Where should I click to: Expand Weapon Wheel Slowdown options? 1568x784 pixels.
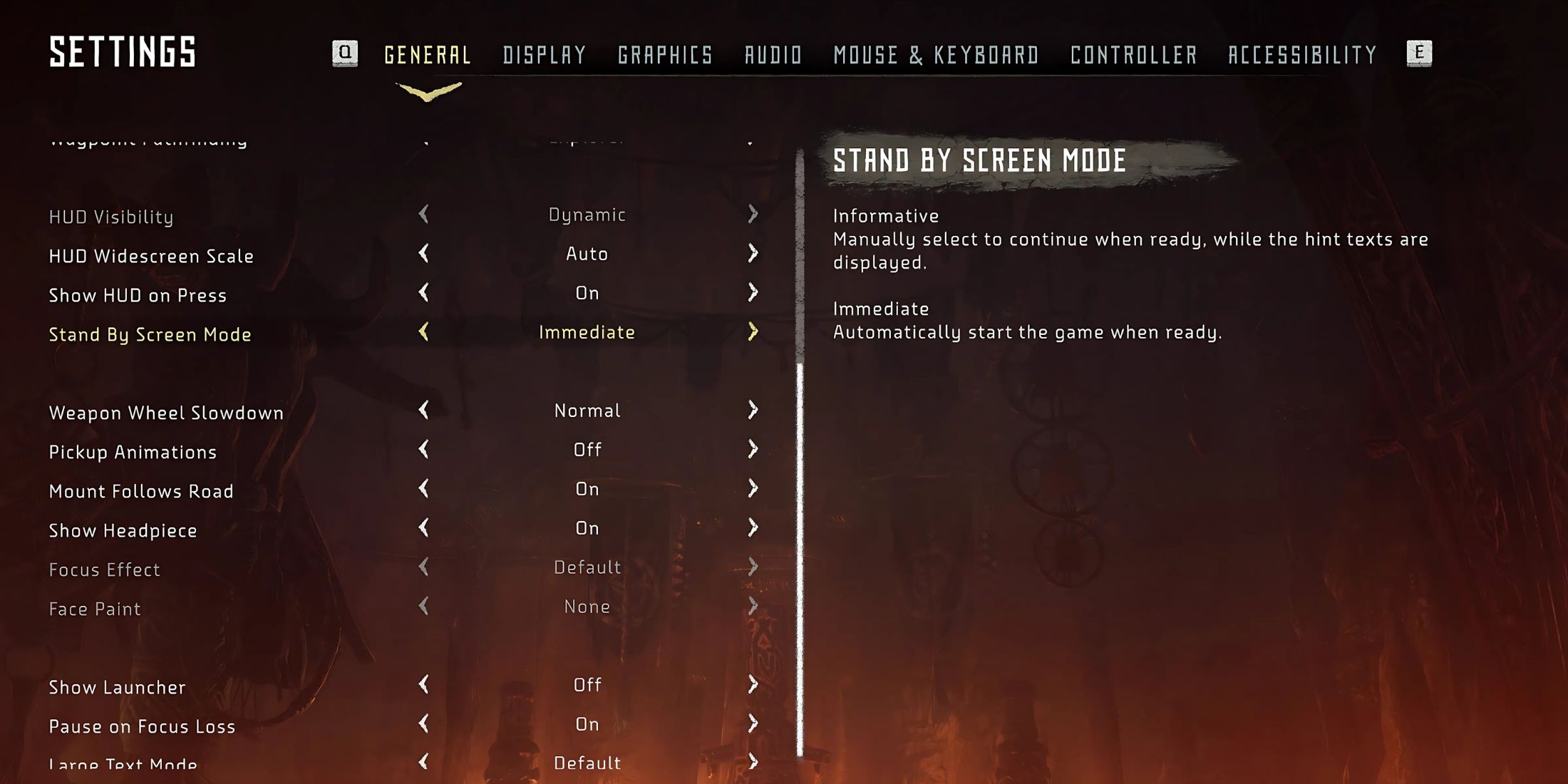(x=755, y=411)
